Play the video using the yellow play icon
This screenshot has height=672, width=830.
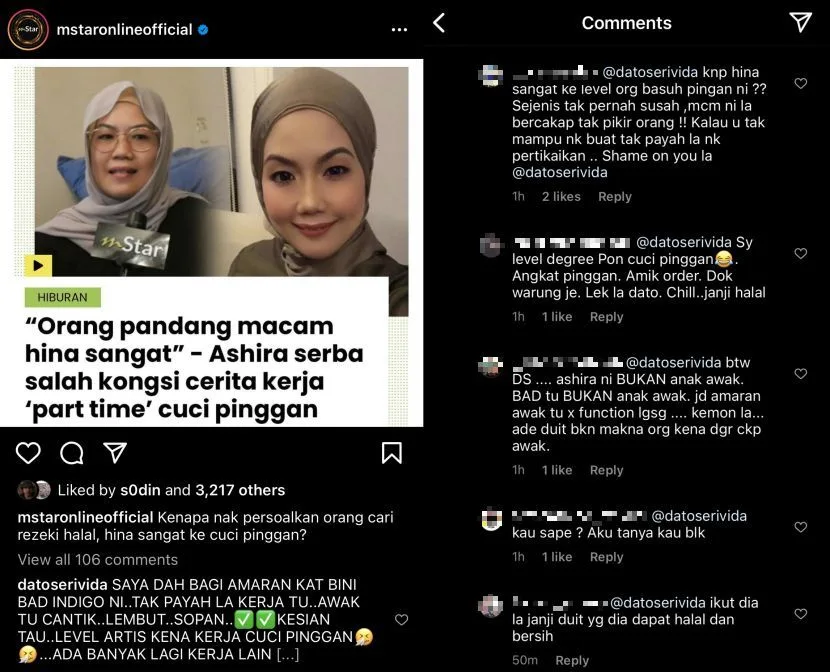tap(38, 266)
